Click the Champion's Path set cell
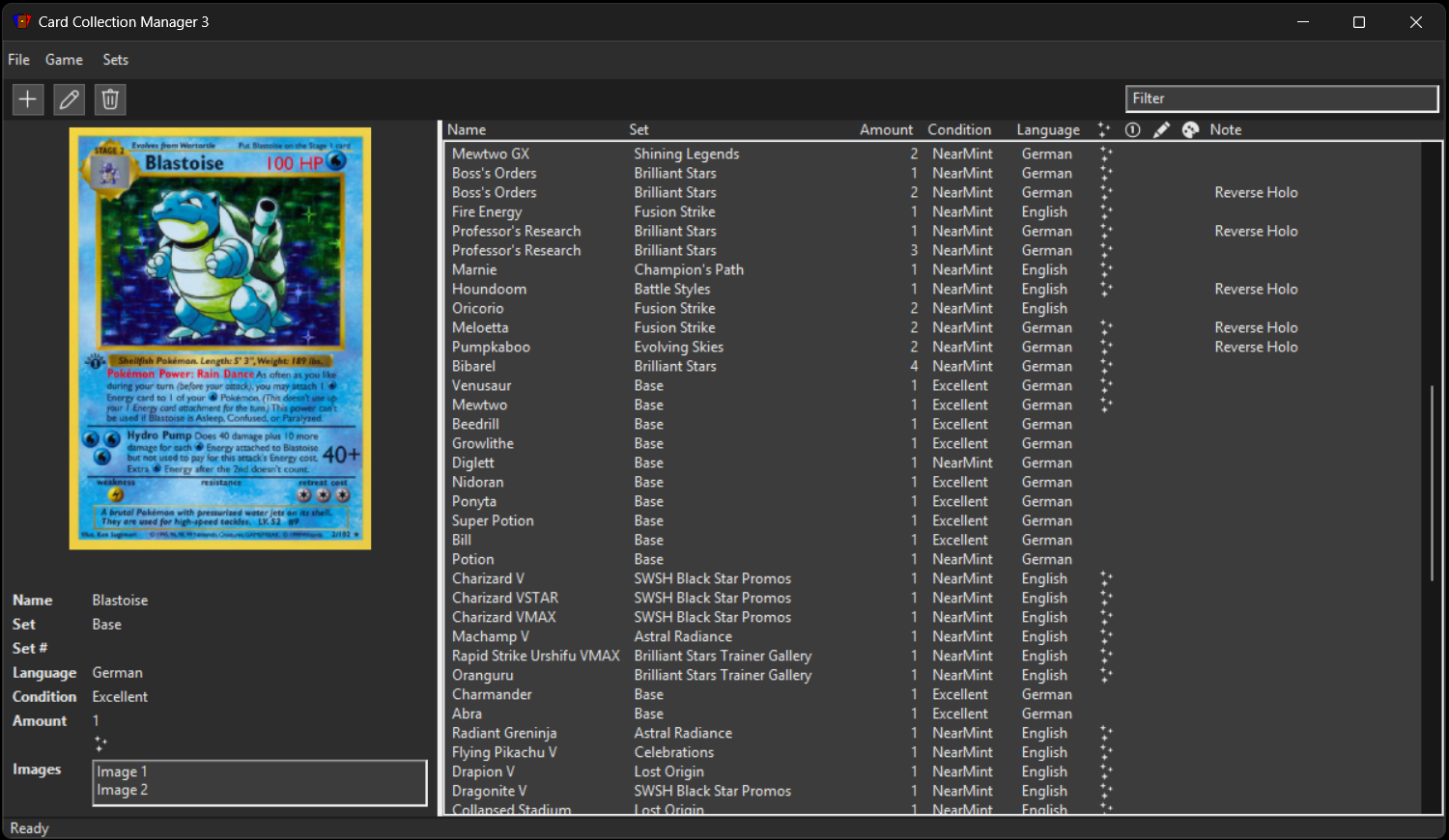Image resolution: width=1449 pixels, height=840 pixels. tap(689, 269)
